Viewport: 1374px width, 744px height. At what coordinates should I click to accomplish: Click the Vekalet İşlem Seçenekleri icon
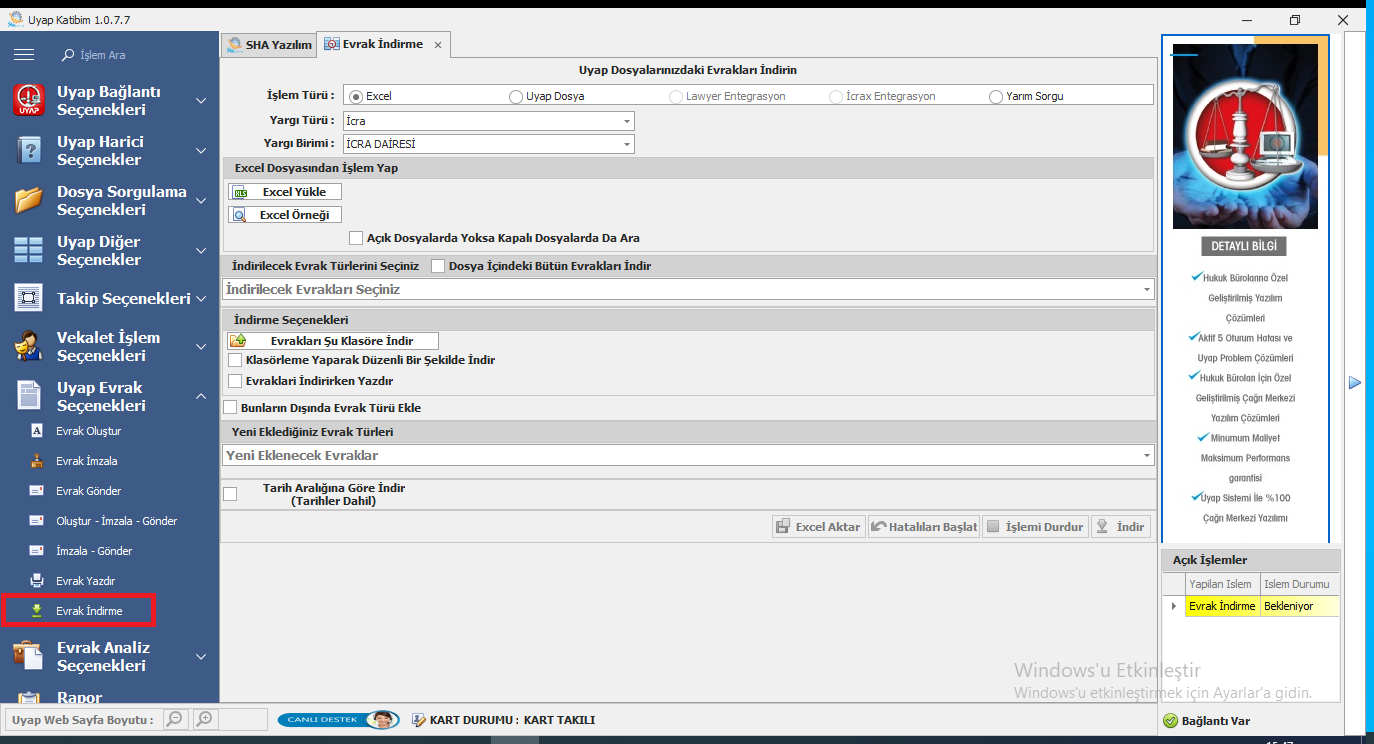(x=29, y=346)
